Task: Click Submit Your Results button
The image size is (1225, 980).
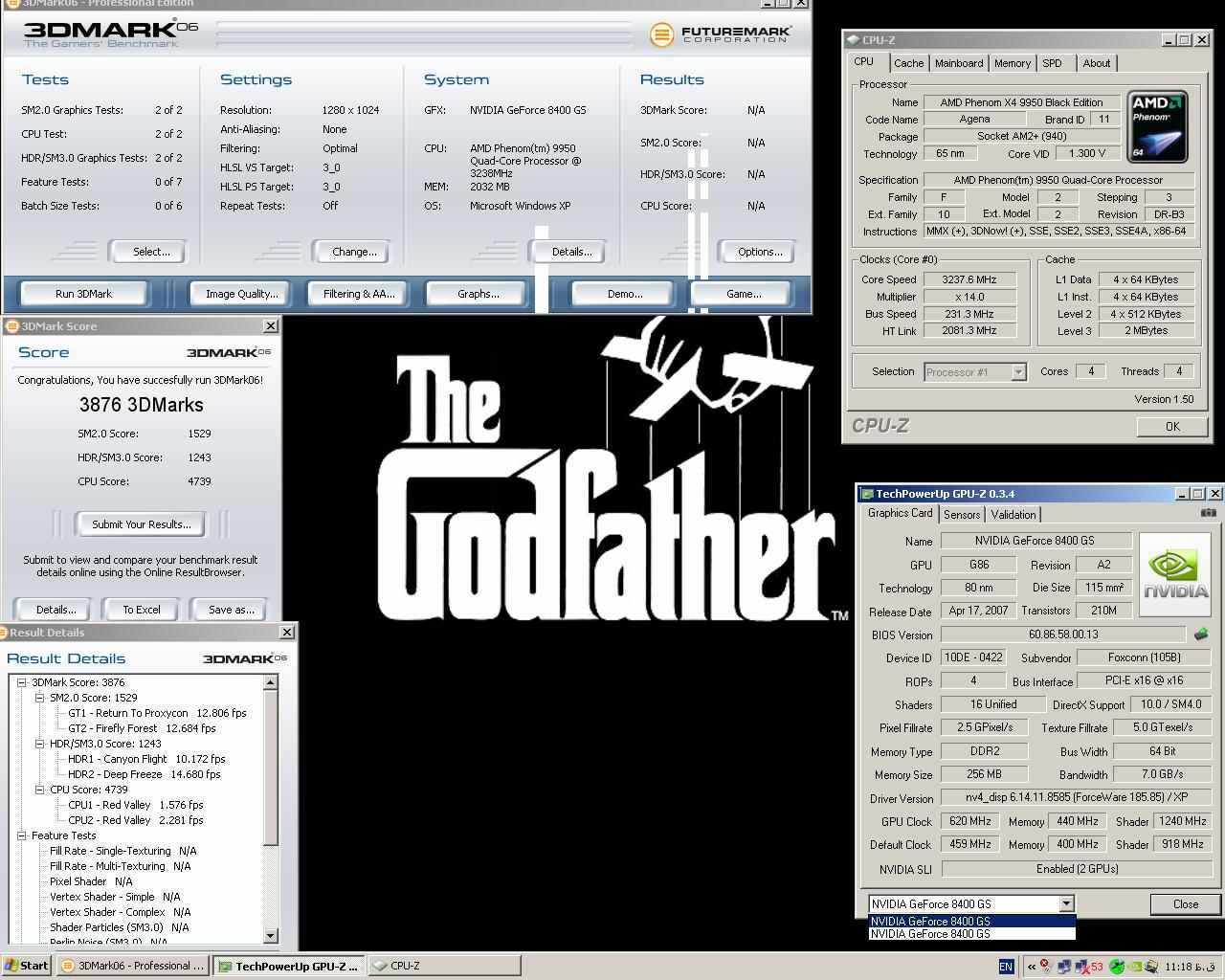Action: click(x=142, y=524)
